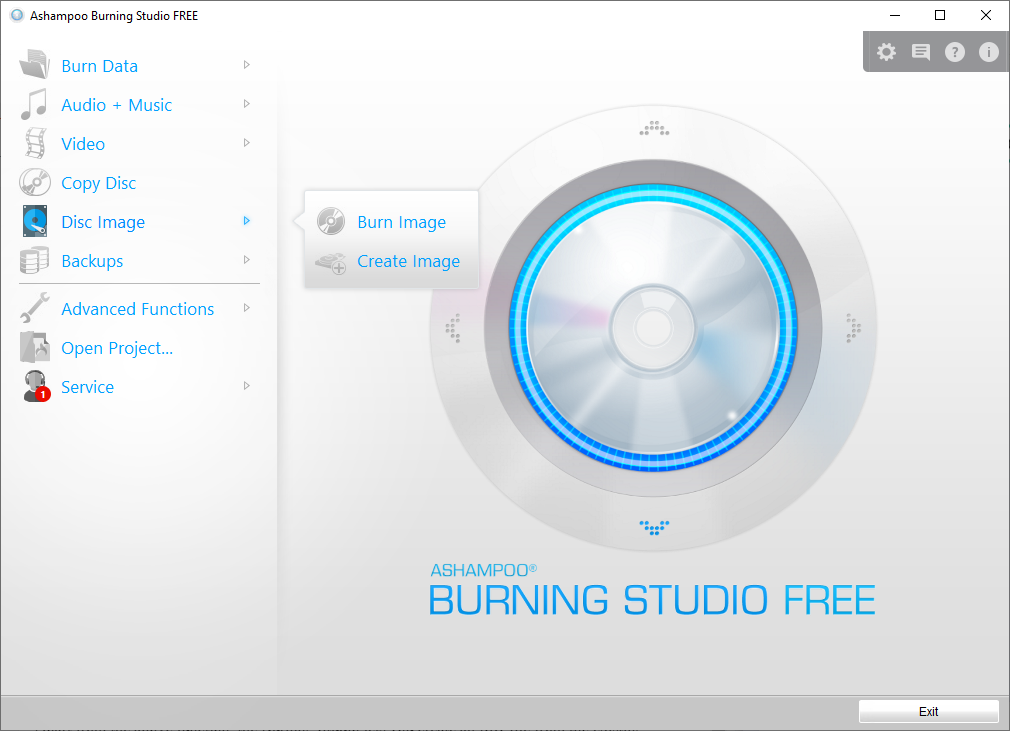Click the Audio + Music note icon
This screenshot has width=1010, height=731.
34,104
